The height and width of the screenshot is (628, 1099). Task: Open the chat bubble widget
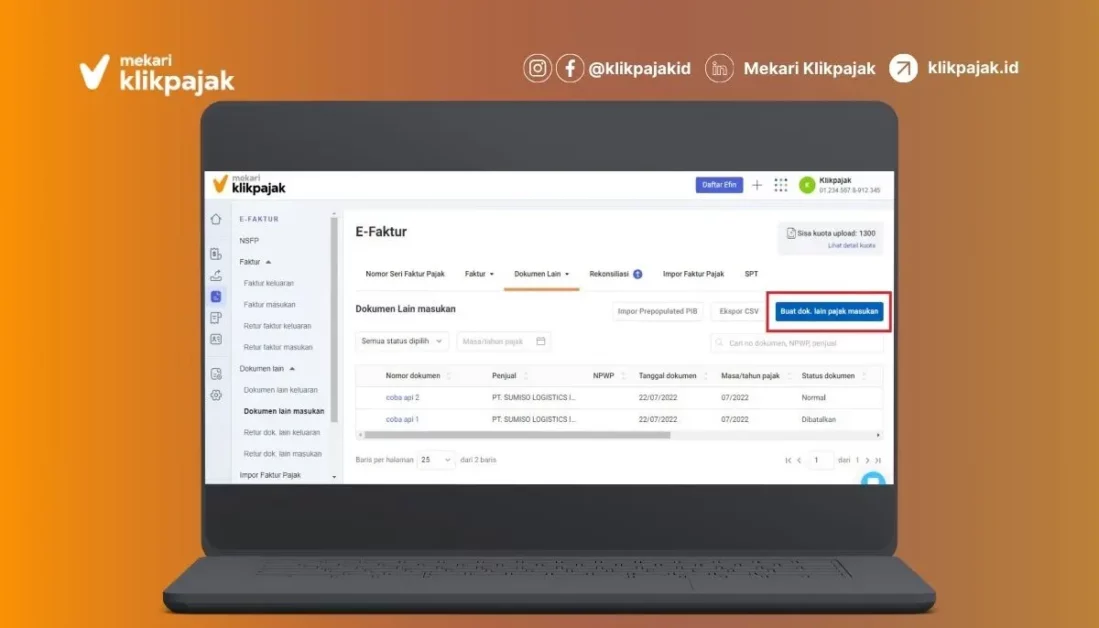pyautogui.click(x=873, y=479)
